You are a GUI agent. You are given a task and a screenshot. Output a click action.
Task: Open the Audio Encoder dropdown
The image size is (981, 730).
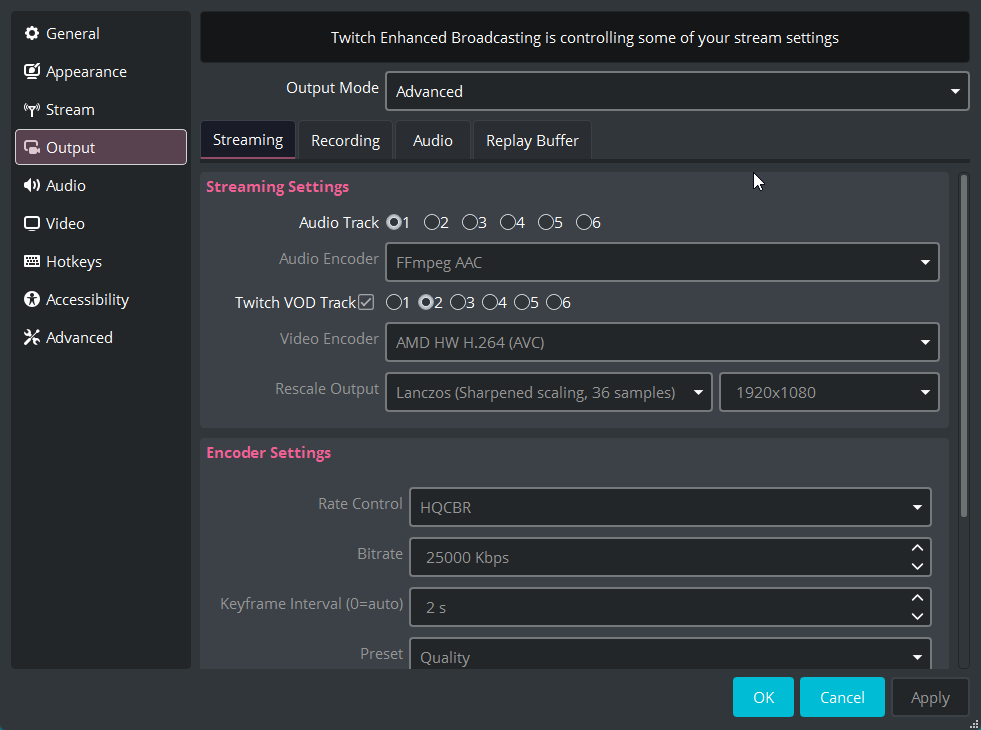[x=662, y=262]
